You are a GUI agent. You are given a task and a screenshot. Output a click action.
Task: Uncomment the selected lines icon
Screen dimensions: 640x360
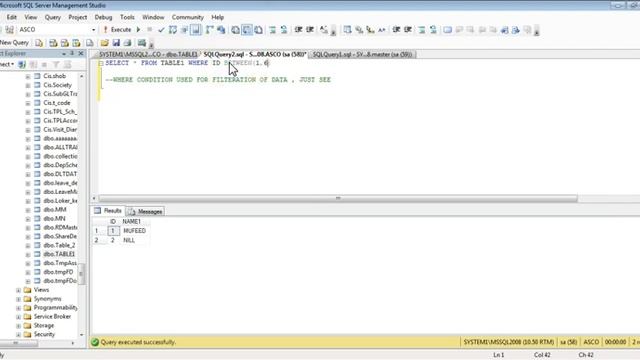(284, 29)
